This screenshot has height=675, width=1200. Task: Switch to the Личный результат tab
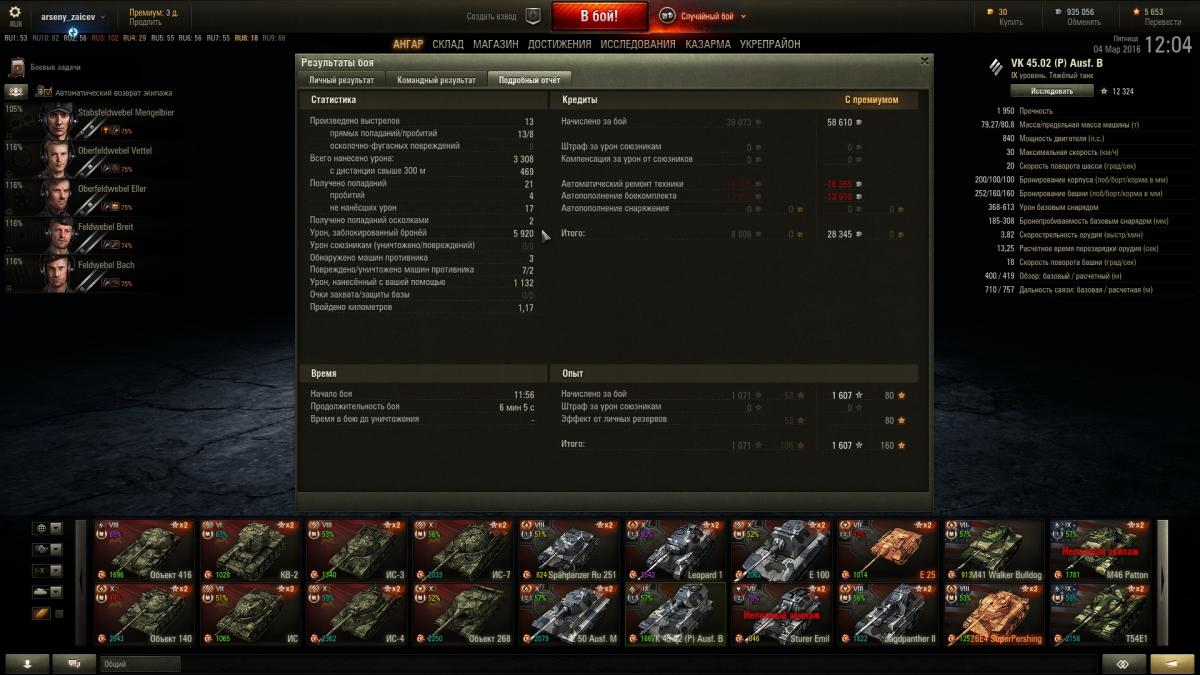tap(341, 79)
